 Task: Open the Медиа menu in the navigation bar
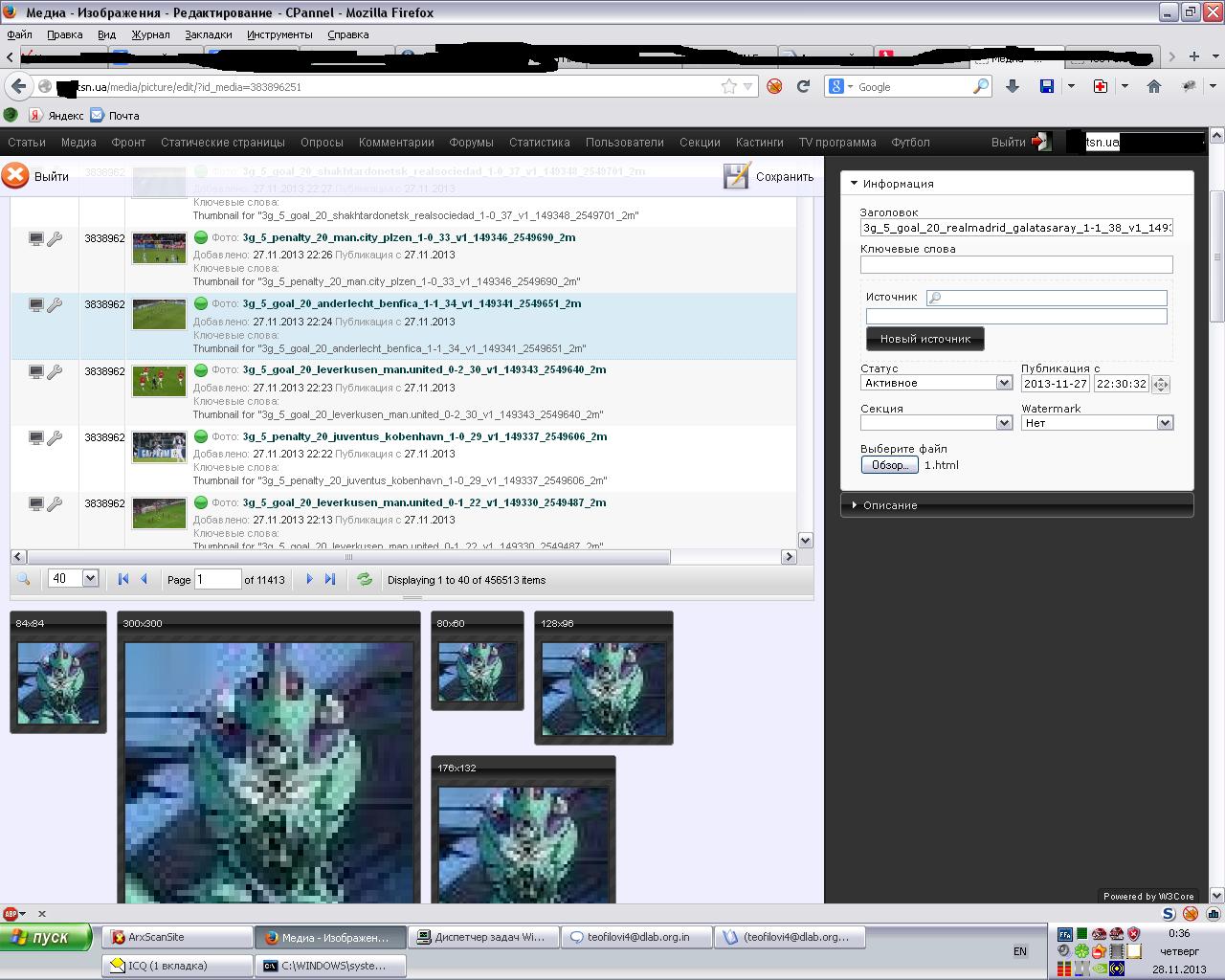click(78, 143)
